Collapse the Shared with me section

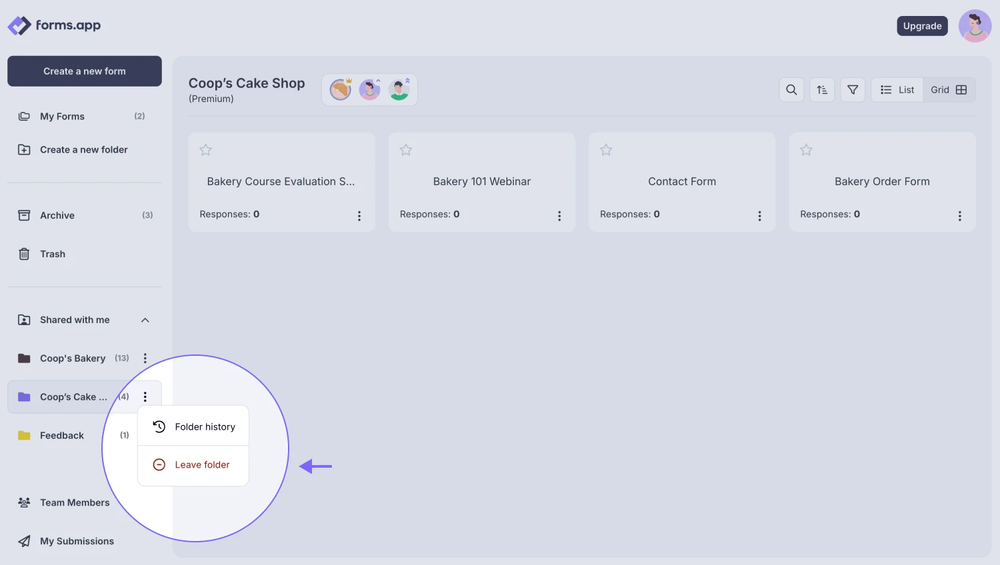[x=145, y=320]
